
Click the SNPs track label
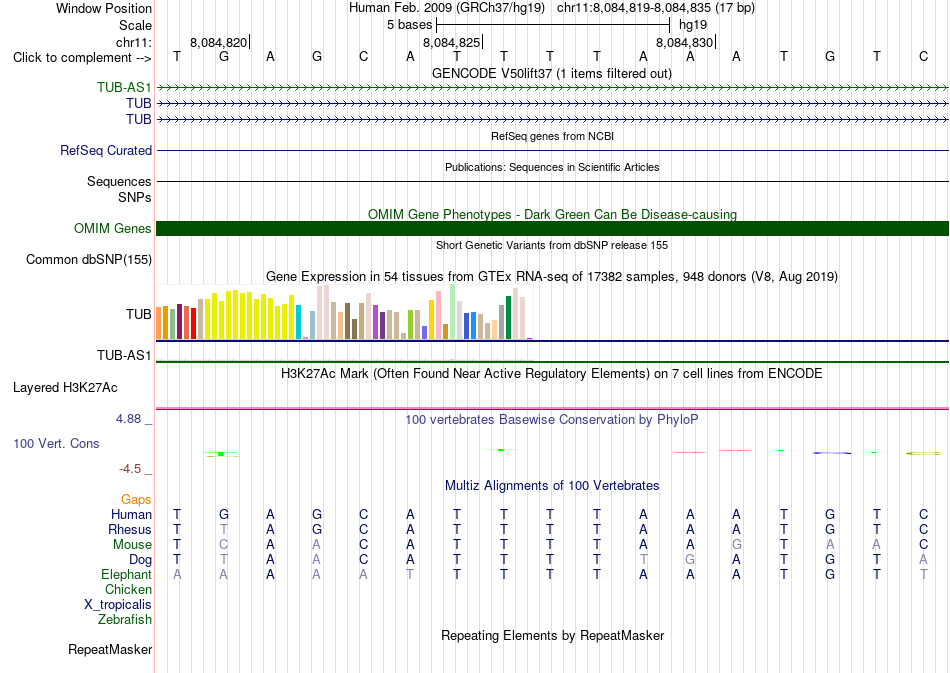[135, 197]
